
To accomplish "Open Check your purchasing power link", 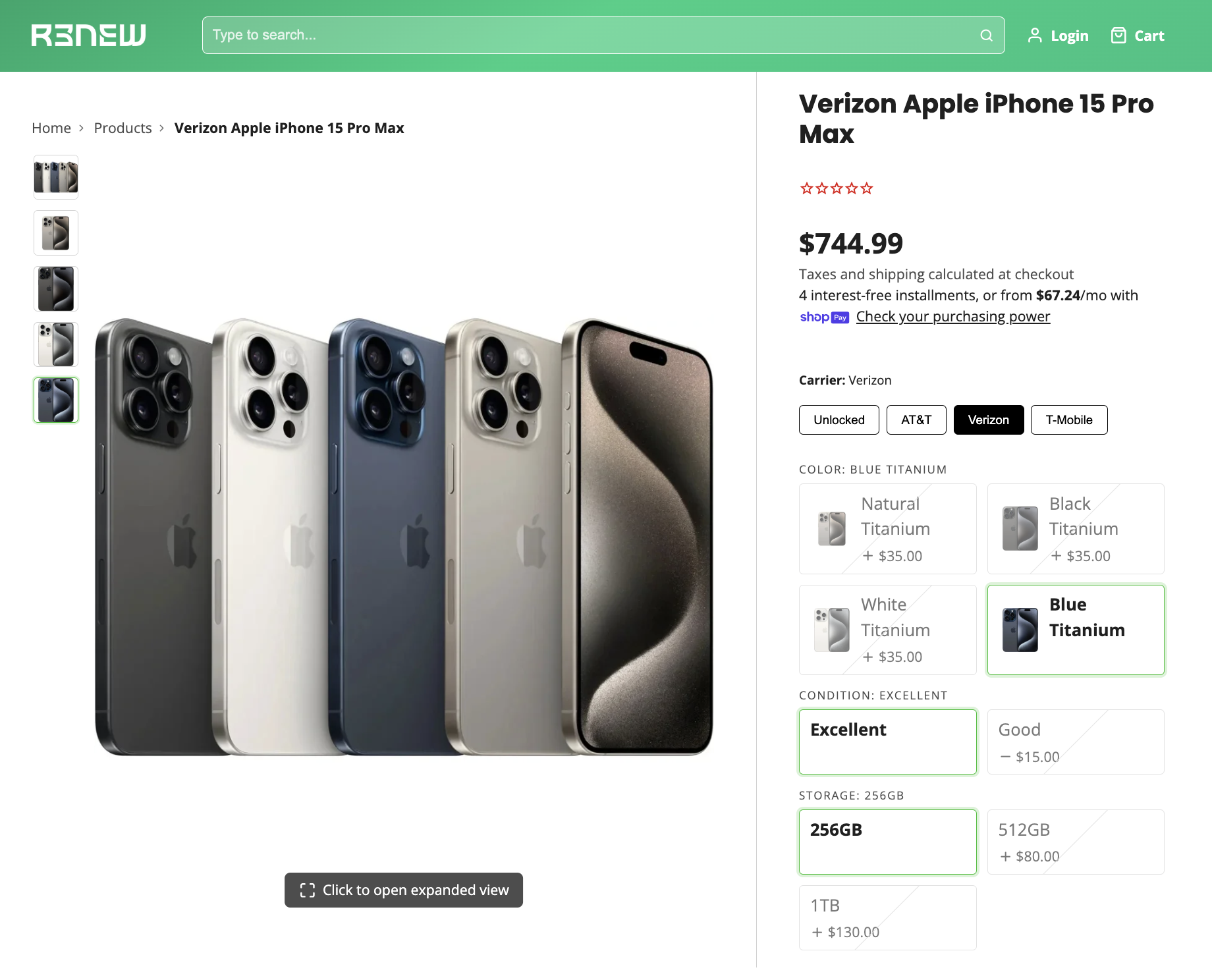I will (x=952, y=317).
